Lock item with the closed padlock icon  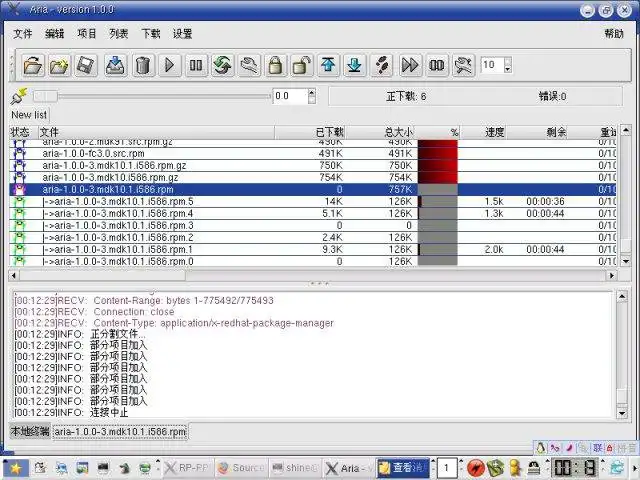(x=276, y=65)
